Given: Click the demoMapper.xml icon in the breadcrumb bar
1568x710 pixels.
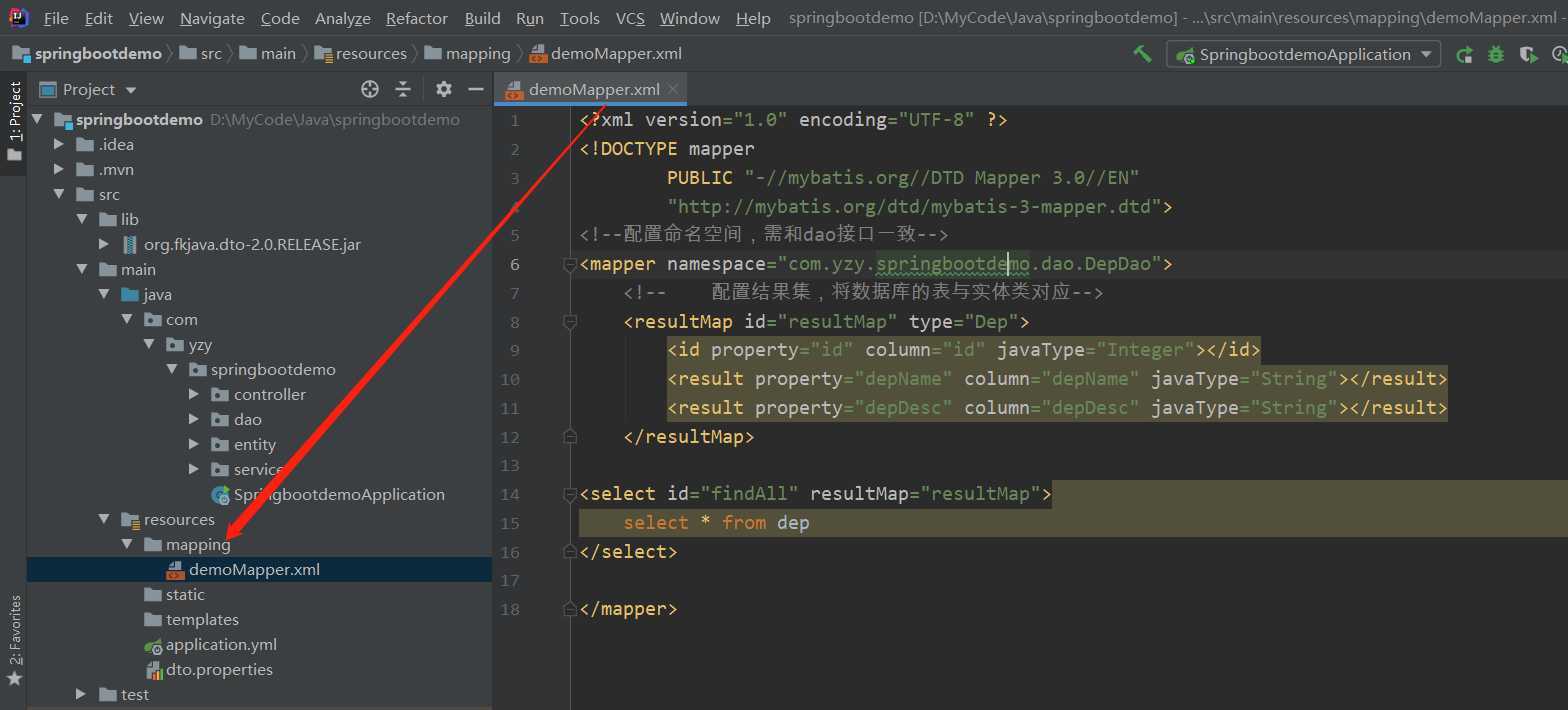Looking at the screenshot, I should click(x=537, y=54).
